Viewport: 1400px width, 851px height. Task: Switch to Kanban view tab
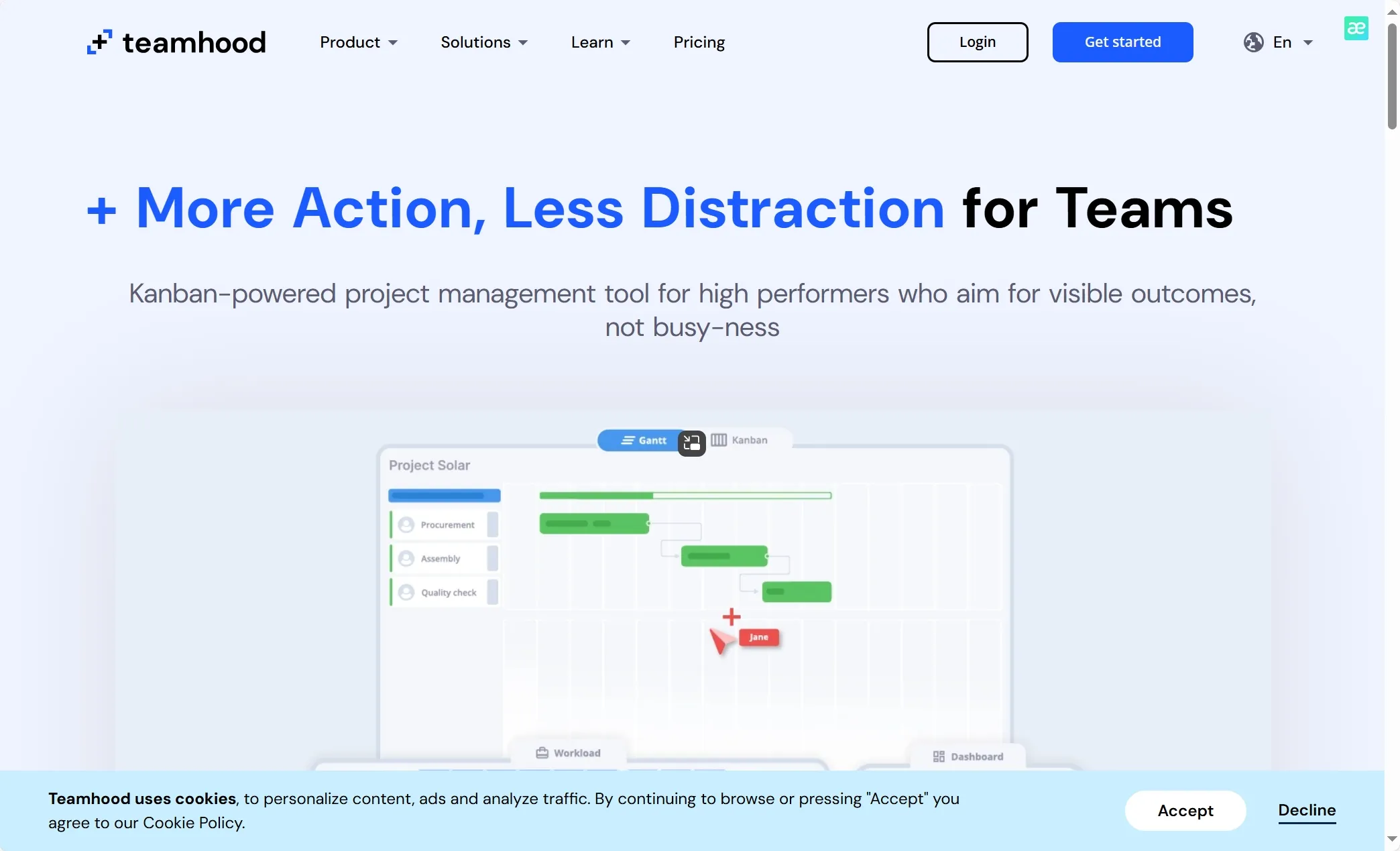(x=740, y=440)
